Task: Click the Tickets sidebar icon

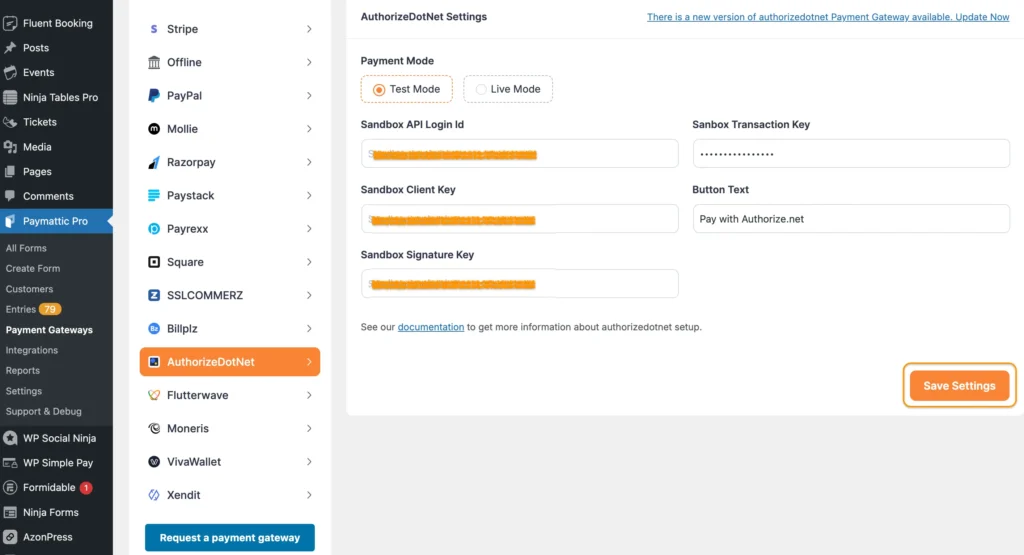Action: pyautogui.click(x=10, y=122)
